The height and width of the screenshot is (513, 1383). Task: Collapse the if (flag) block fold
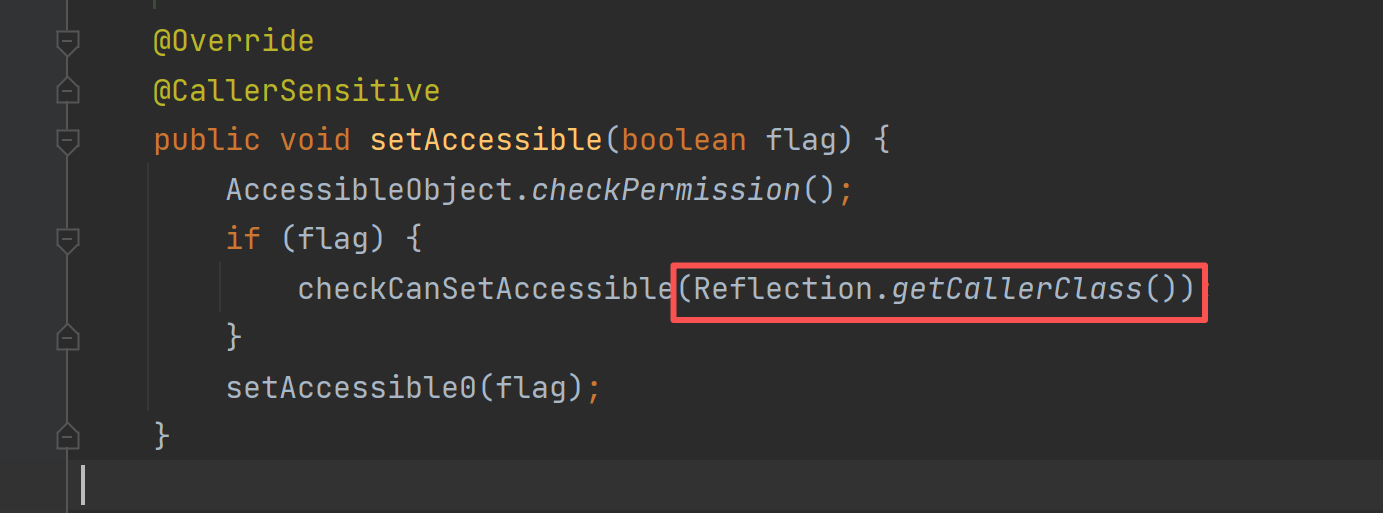pos(67,239)
